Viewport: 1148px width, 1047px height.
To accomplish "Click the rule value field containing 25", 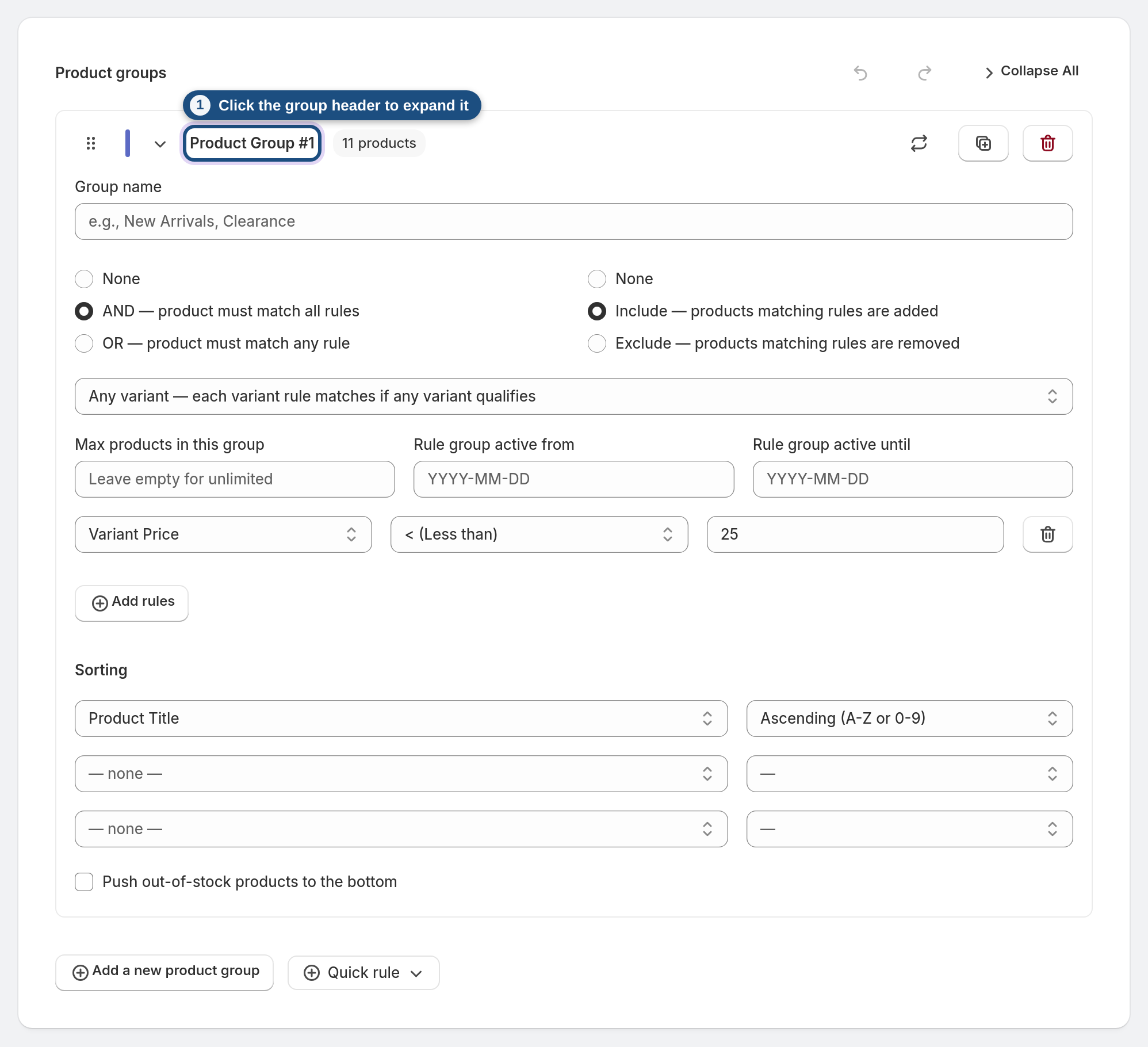I will click(855, 534).
